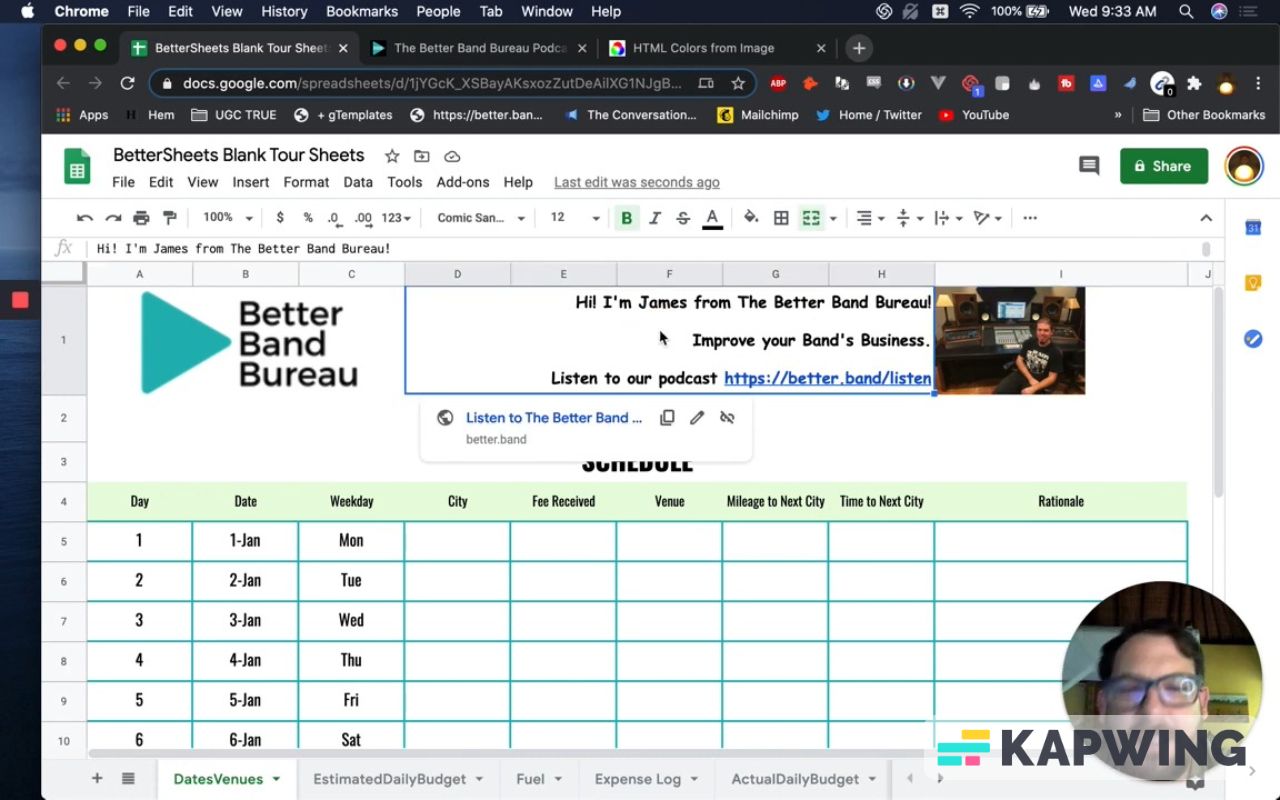Format cell as percent
This screenshot has height=800, width=1280.
point(308,218)
